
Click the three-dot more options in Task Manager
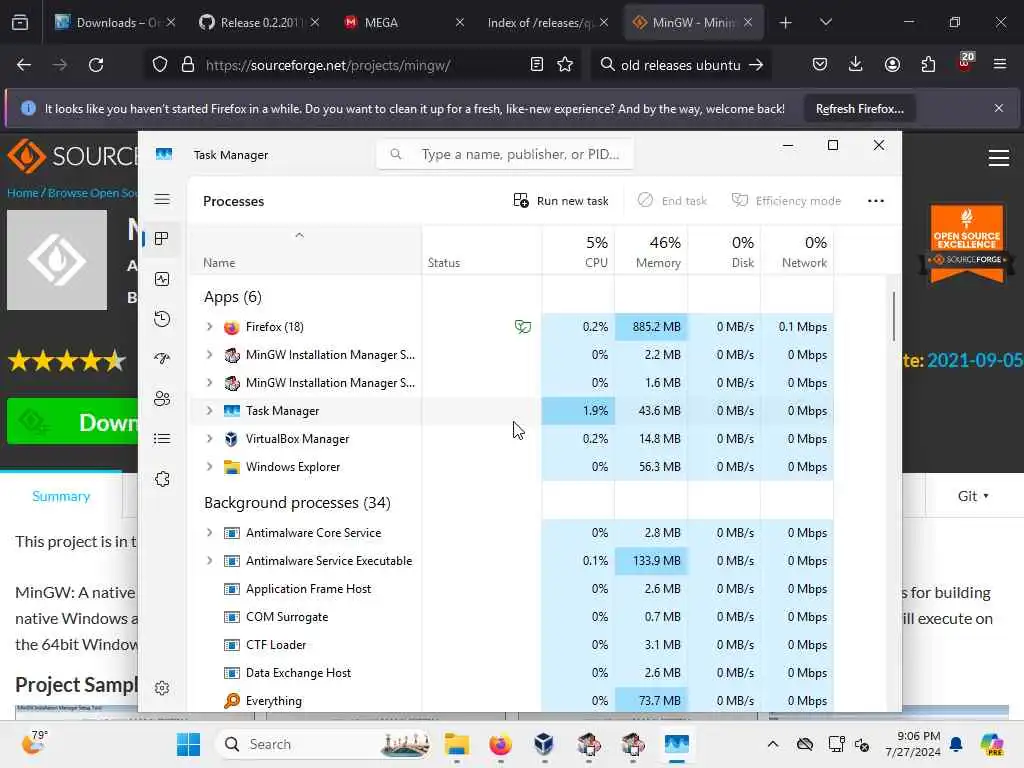pos(876,200)
